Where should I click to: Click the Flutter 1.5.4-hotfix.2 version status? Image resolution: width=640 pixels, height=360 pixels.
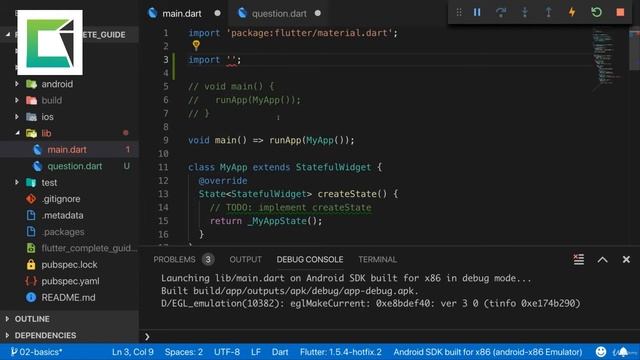341,352
